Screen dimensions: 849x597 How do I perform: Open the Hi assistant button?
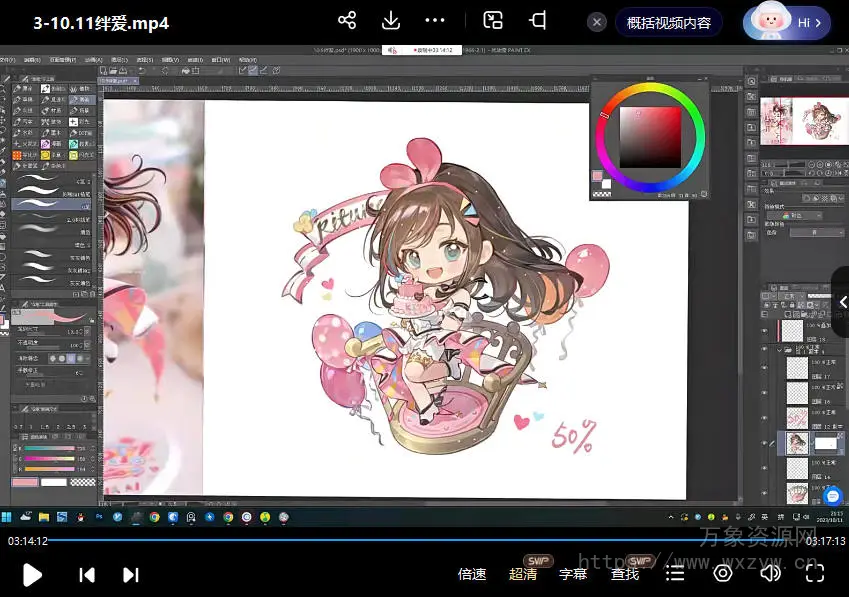787,22
